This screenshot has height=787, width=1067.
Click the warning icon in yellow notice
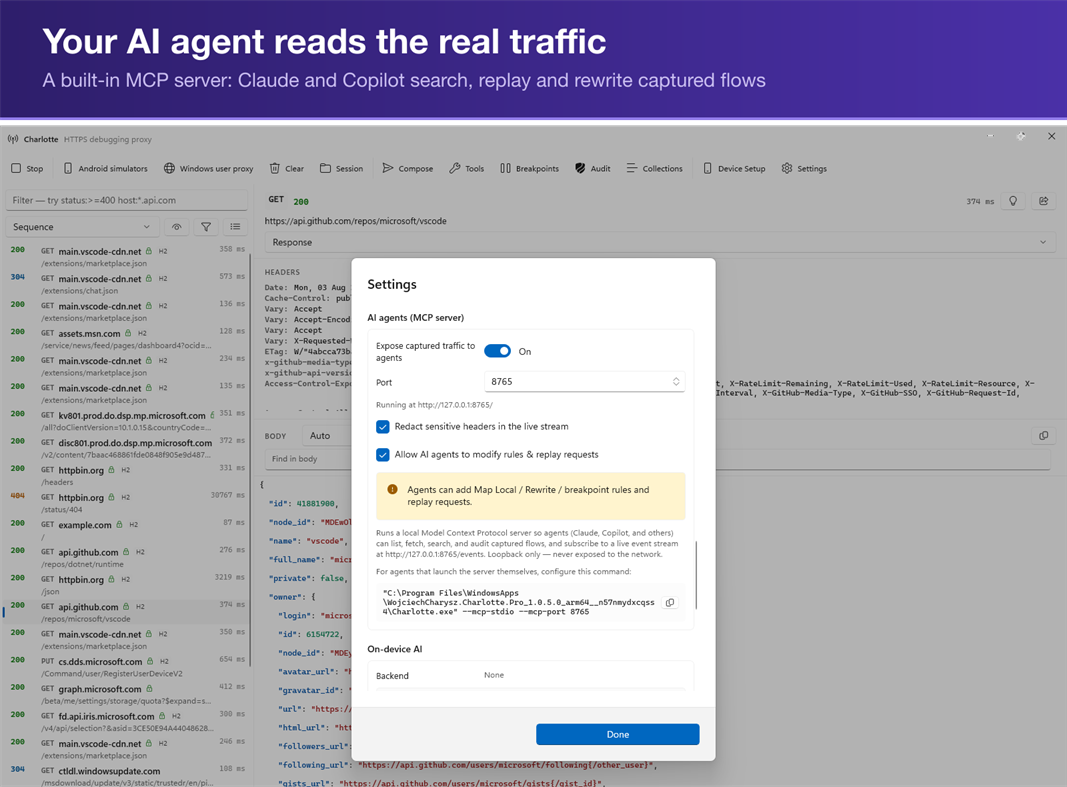pos(392,490)
